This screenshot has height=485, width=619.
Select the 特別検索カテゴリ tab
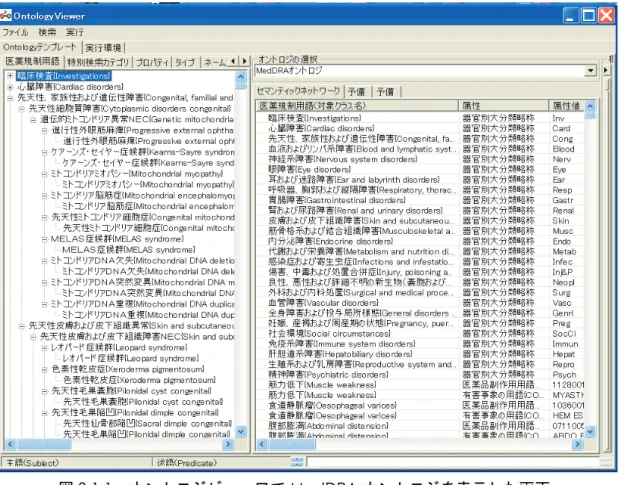pos(98,62)
